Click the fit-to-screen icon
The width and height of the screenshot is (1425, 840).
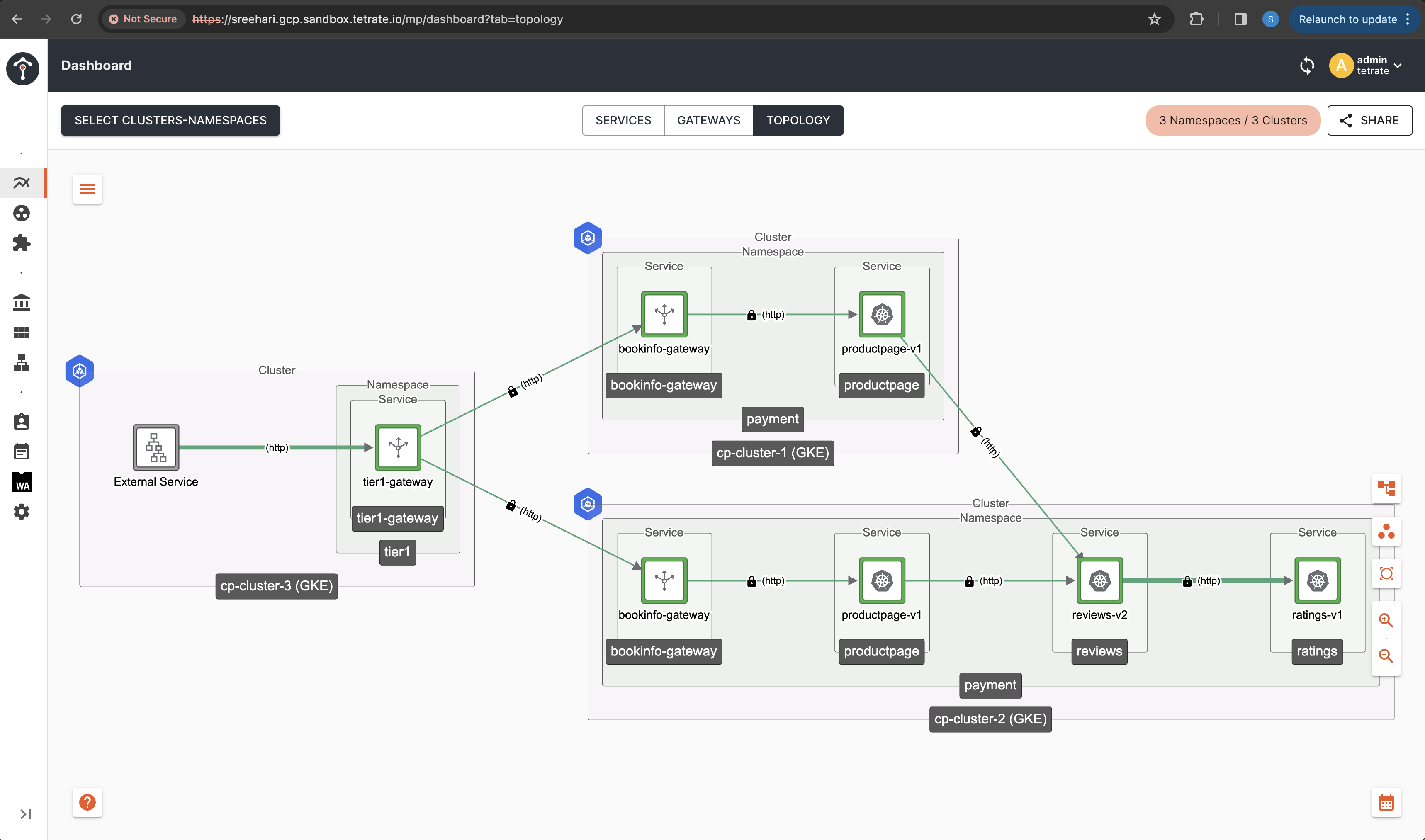point(1386,574)
